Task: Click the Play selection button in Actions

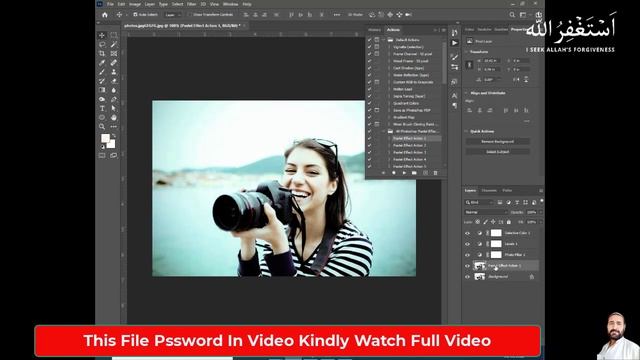Action: (x=404, y=173)
